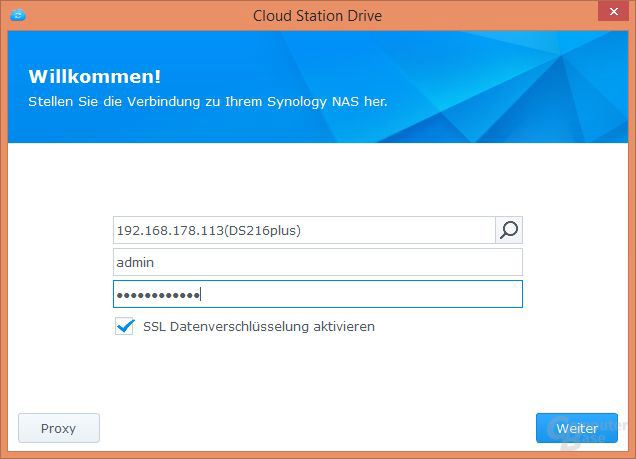Viewport: 636px width, 459px height.
Task: Click the magnifier search NAS icon
Action: 509,230
